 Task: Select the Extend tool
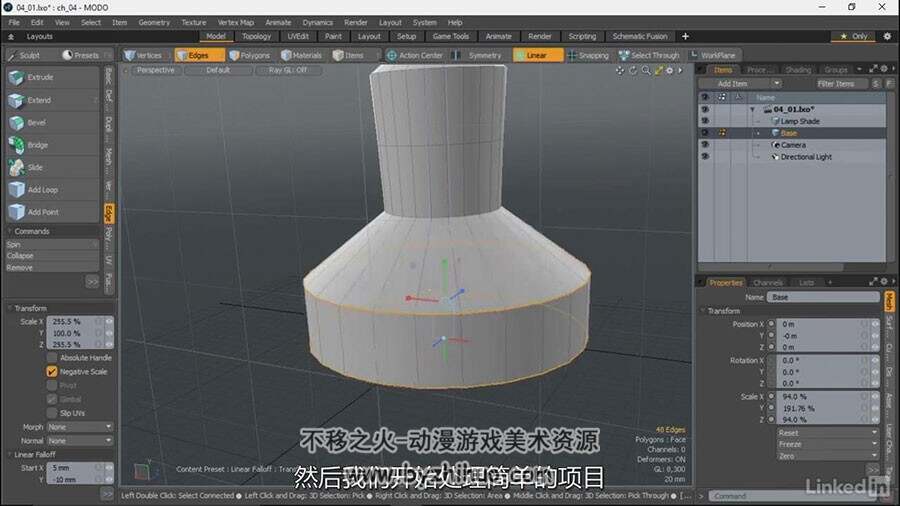tap(52, 100)
